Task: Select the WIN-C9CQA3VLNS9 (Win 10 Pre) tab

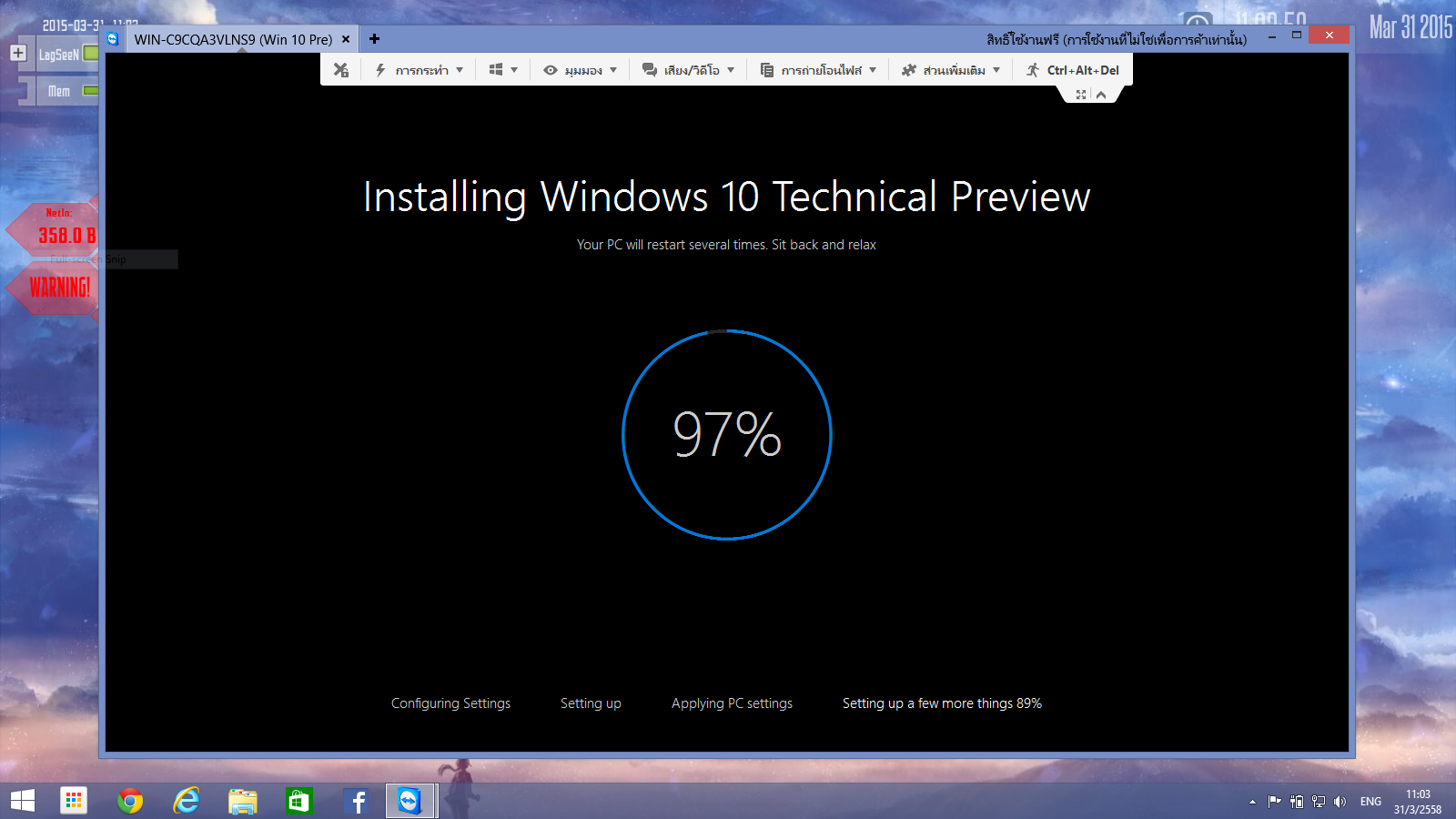Action: pos(233,39)
